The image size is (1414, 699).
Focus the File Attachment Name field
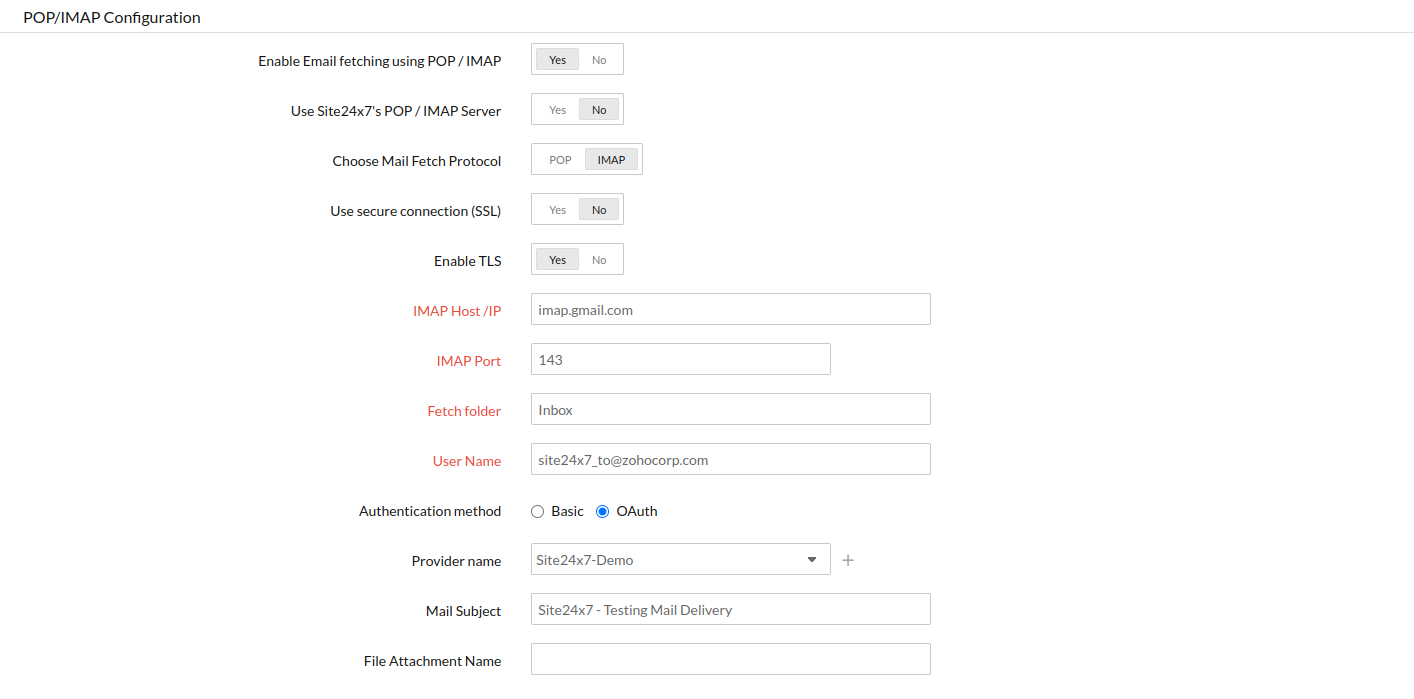click(730, 659)
